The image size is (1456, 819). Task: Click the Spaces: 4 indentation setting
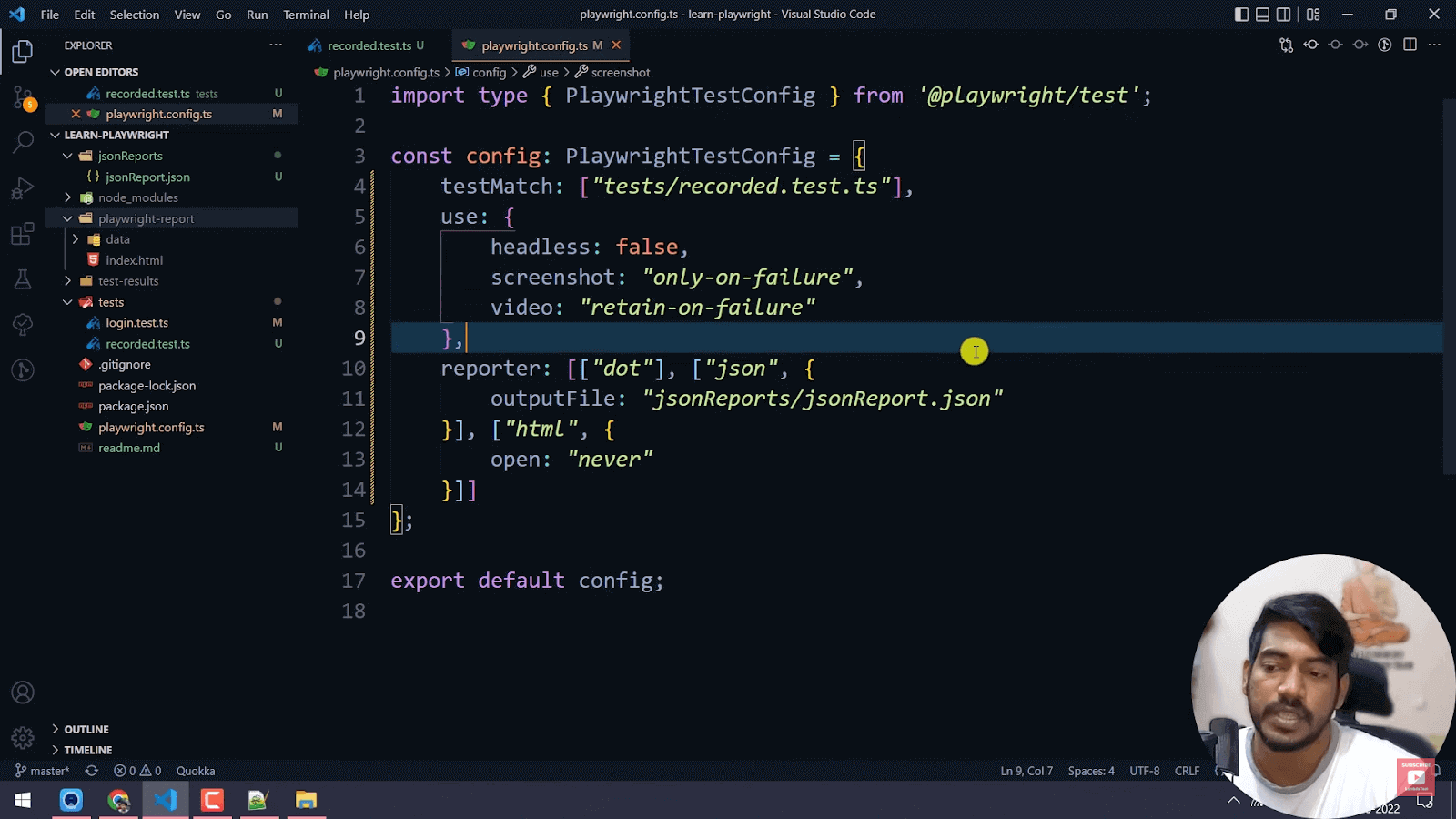point(1090,771)
